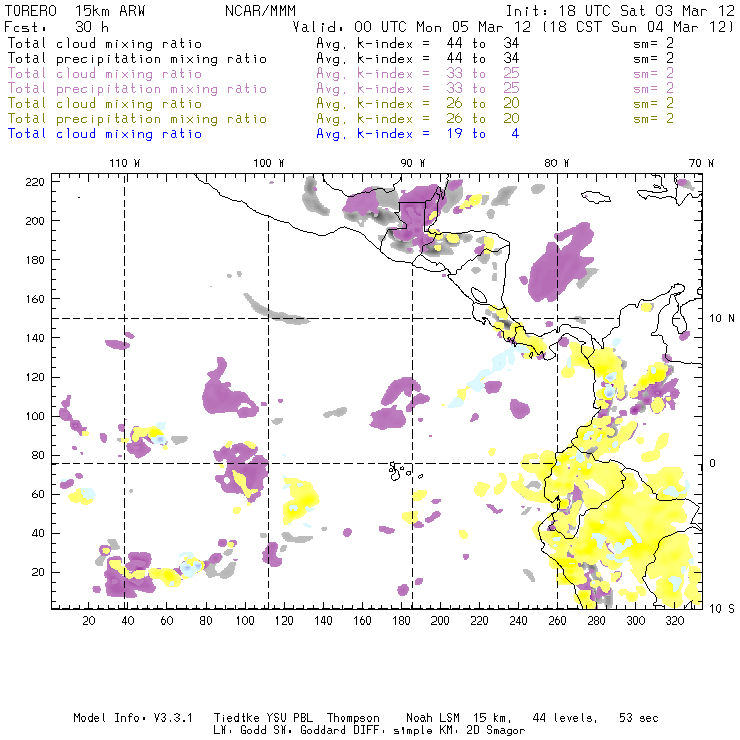Screen dimensions: 740x740
Task: Click the purple 'Total precipitation mixing ratio' legend line
Action: pyautogui.click(x=137, y=89)
